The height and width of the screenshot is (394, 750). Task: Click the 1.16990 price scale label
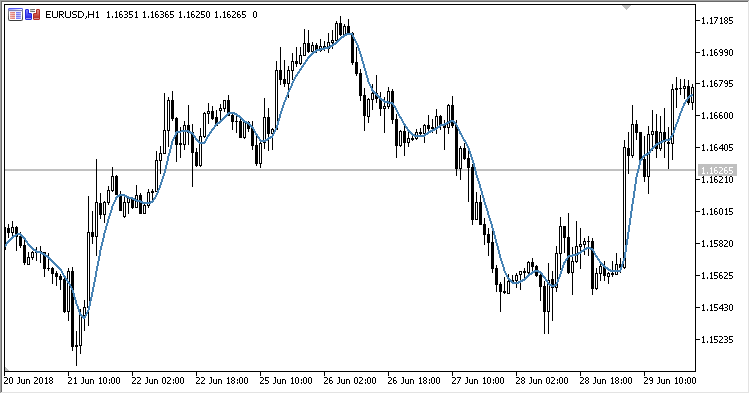[717, 53]
